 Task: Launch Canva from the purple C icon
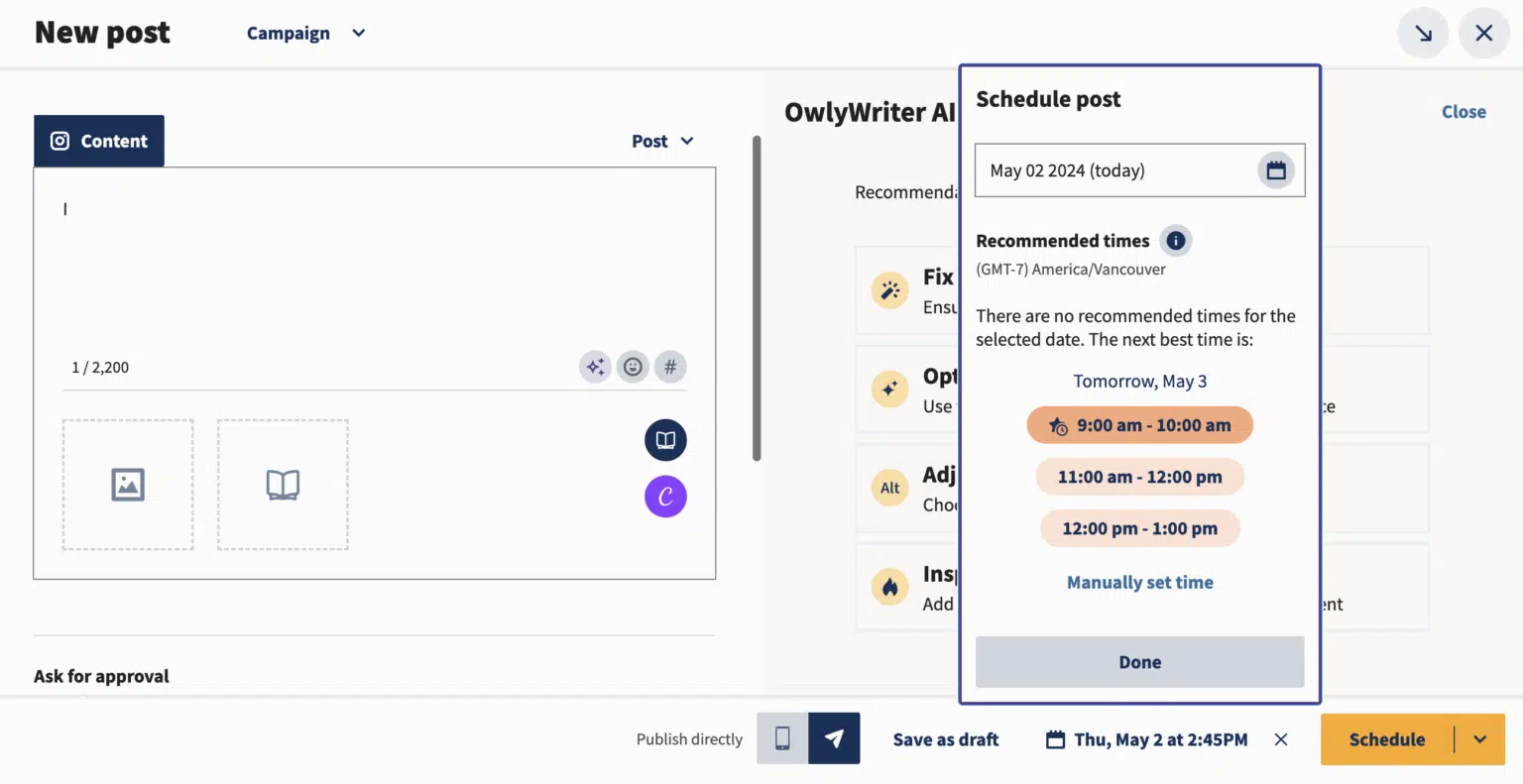click(x=665, y=497)
